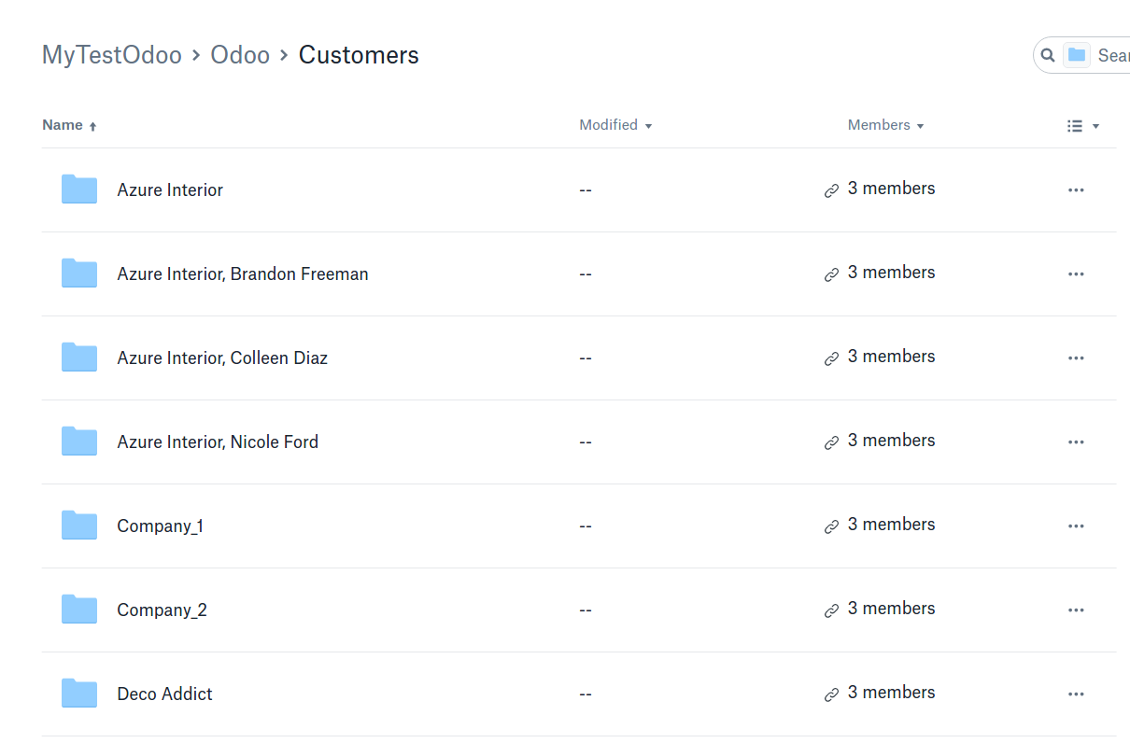Open more options for Company_2 folder
This screenshot has width=1130, height=743.
(x=1076, y=610)
